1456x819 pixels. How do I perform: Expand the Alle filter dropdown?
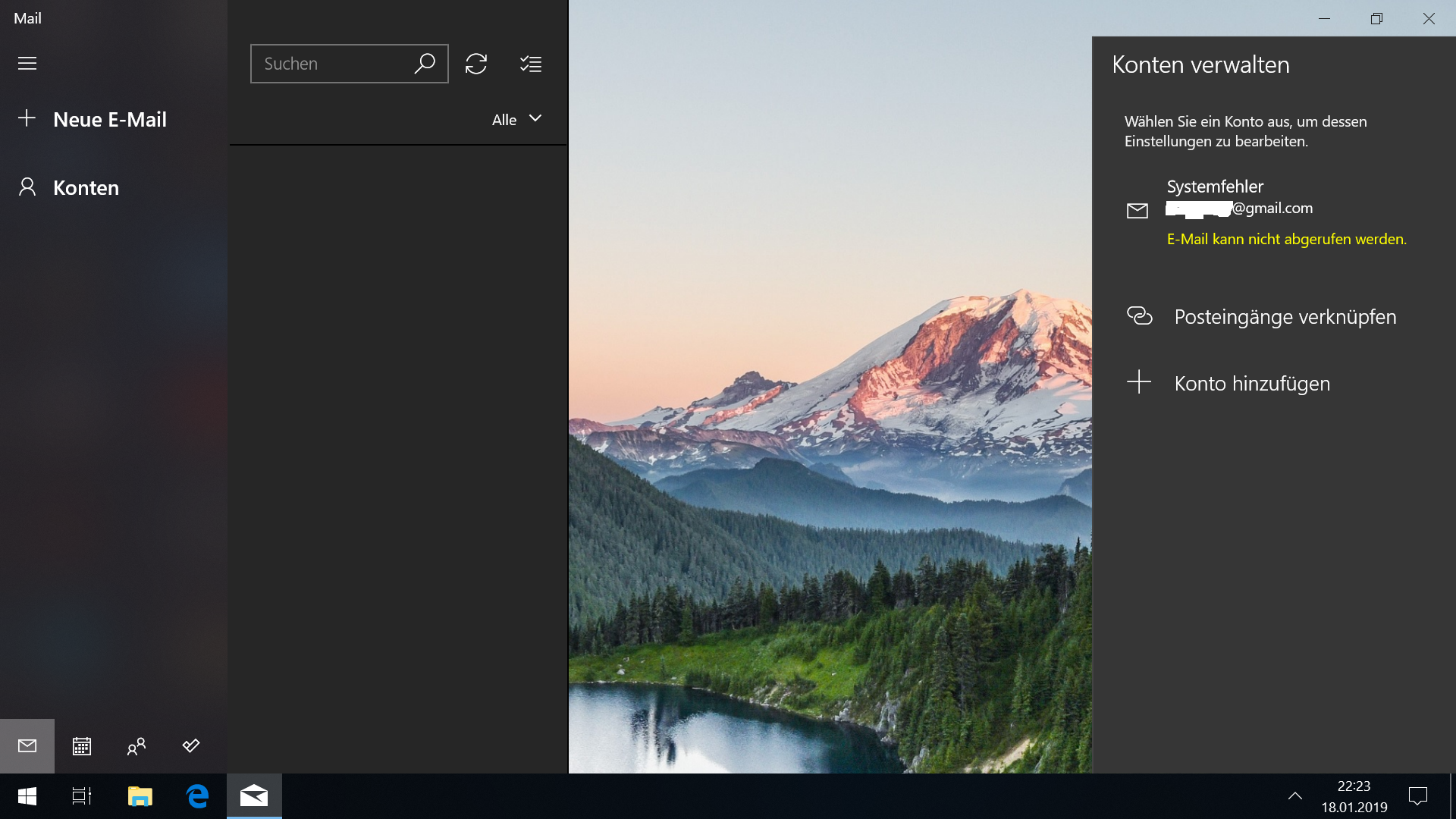point(517,119)
